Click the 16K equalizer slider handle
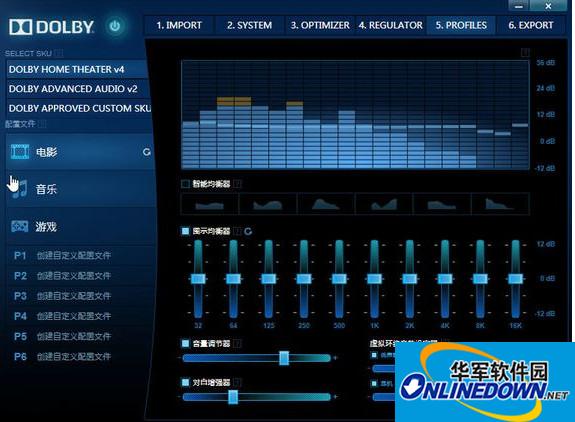The image size is (575, 422). (x=515, y=279)
